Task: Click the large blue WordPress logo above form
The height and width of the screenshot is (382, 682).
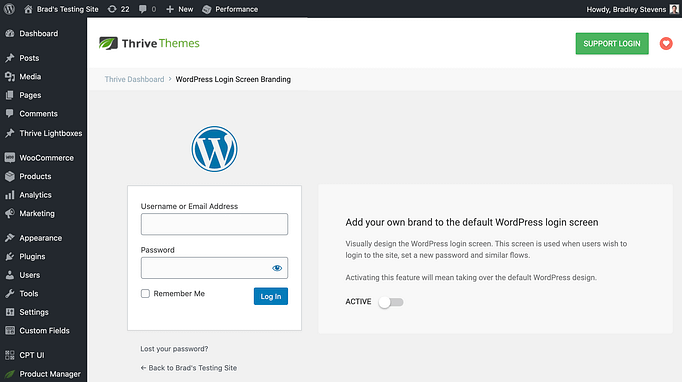Action: coord(214,149)
